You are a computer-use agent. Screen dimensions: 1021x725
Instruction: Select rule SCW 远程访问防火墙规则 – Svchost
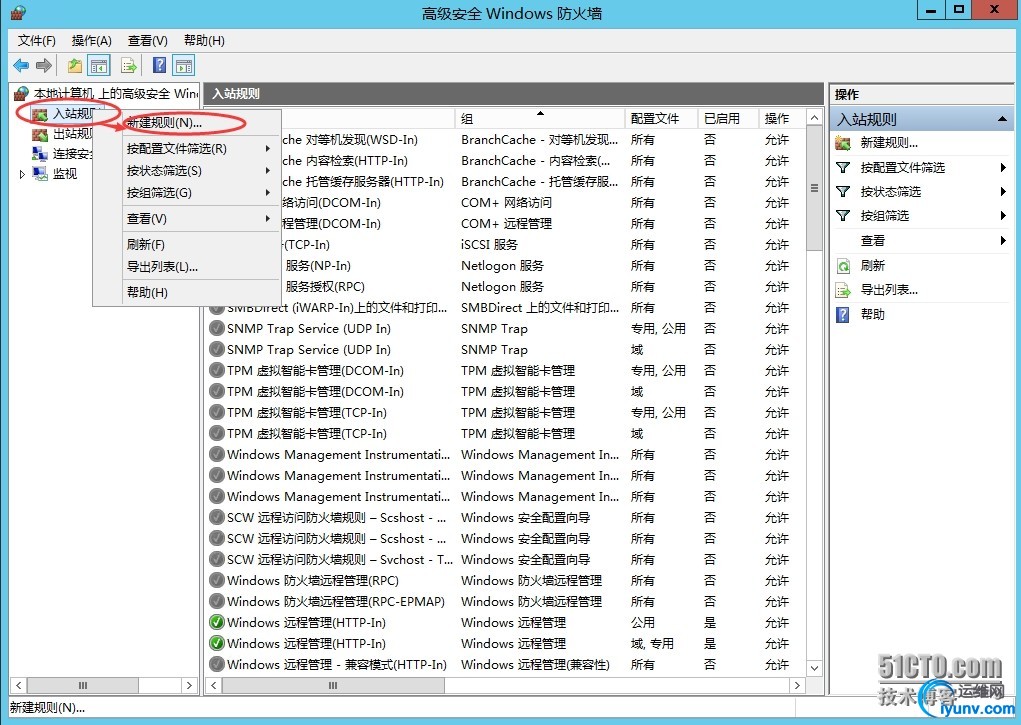click(506, 560)
